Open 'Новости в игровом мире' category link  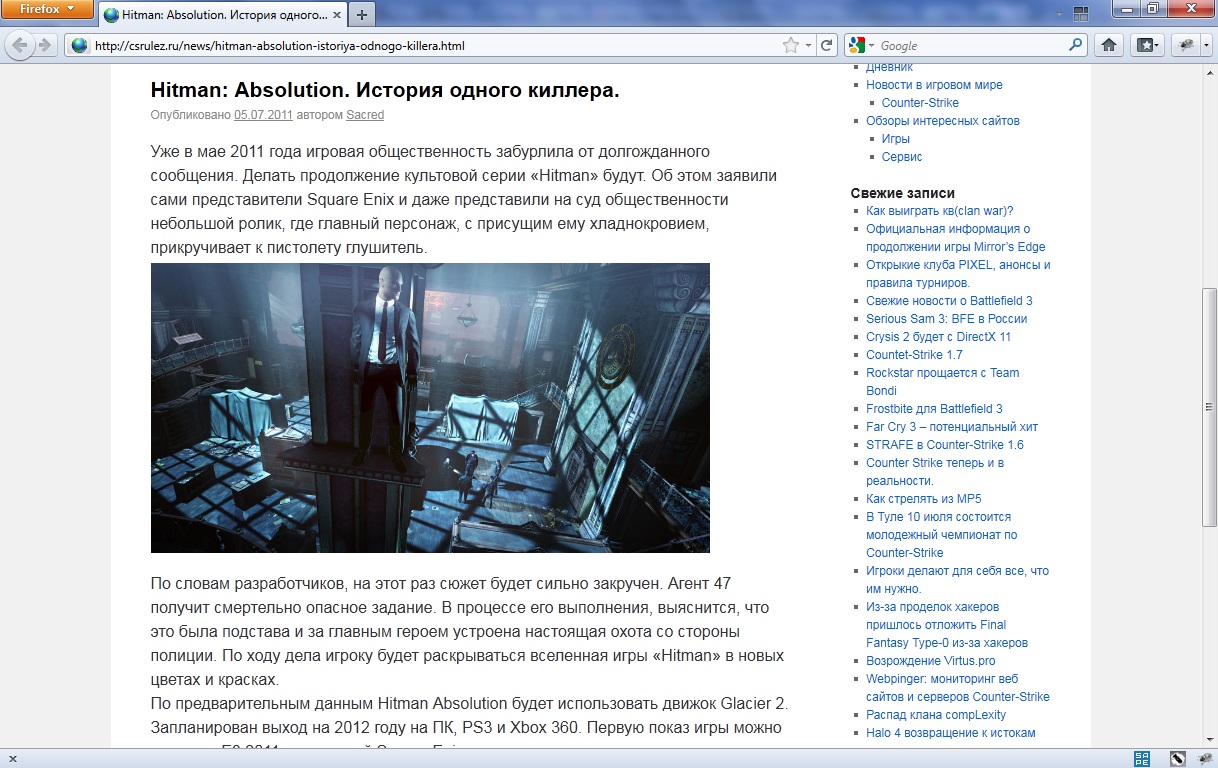coord(934,85)
